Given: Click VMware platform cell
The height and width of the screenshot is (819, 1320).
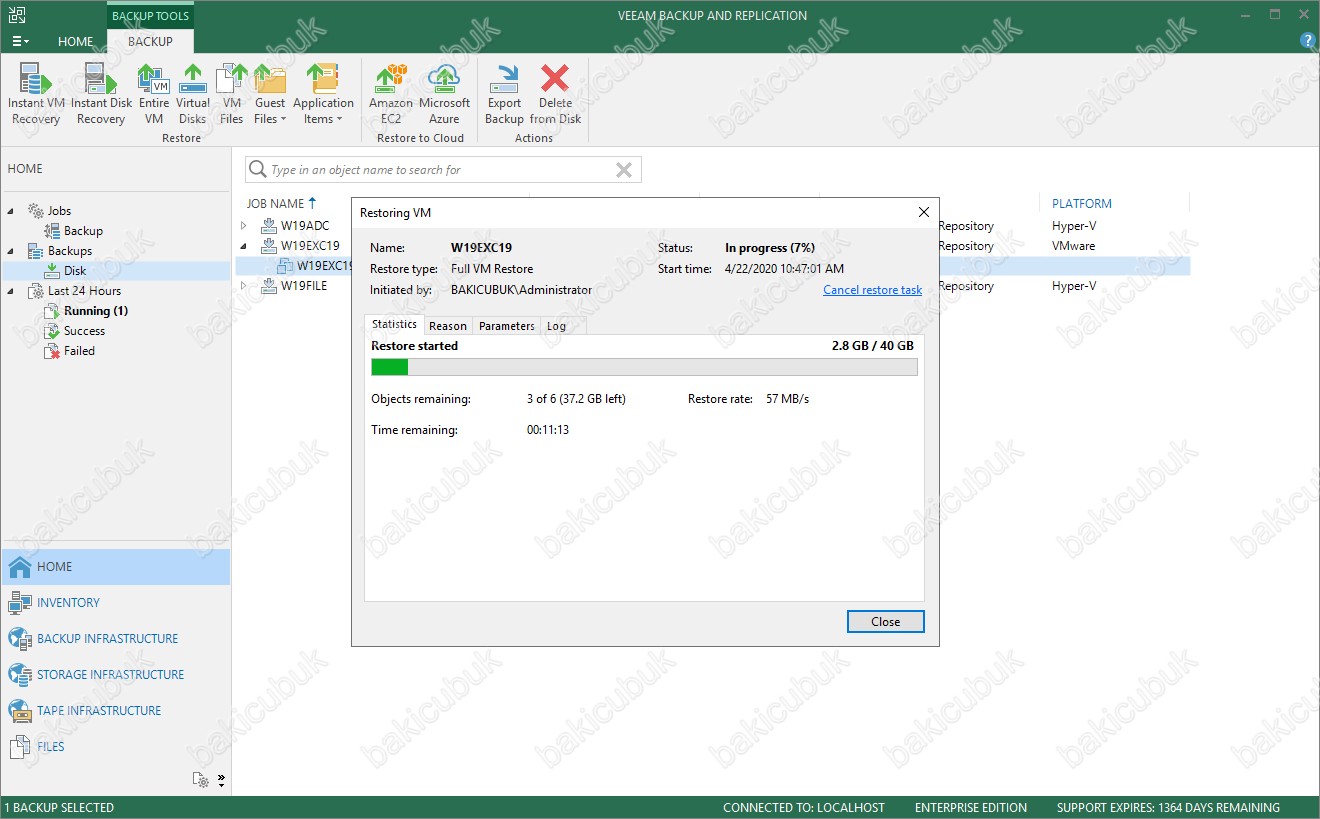Looking at the screenshot, I should coord(1073,246).
